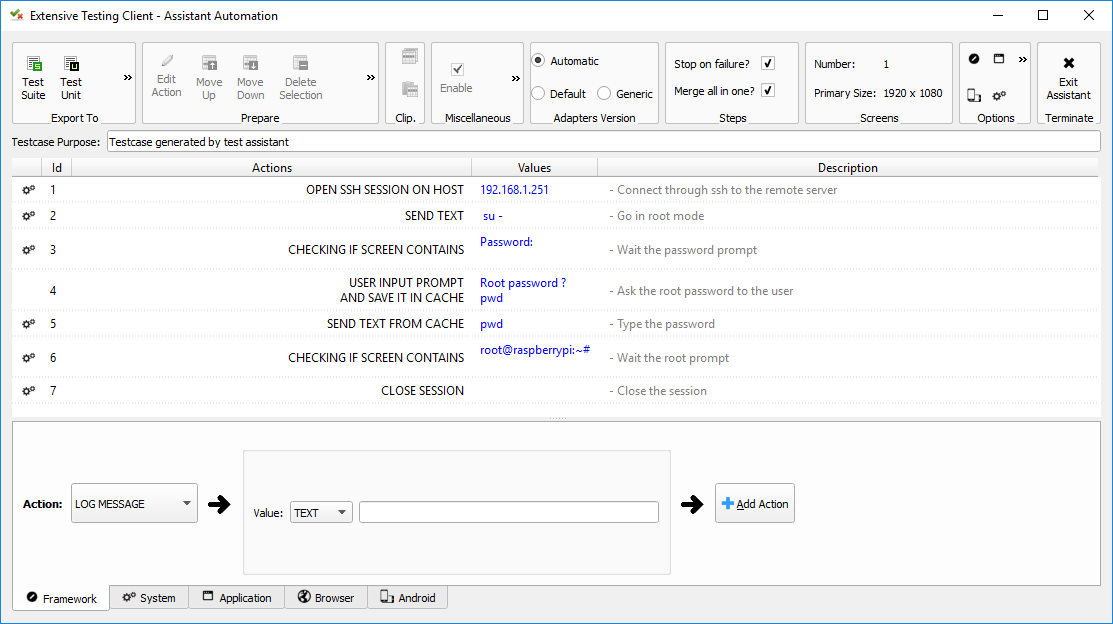Viewport: 1113px width, 624px height.
Task: Select the Automatic adapters version
Action: (539, 60)
